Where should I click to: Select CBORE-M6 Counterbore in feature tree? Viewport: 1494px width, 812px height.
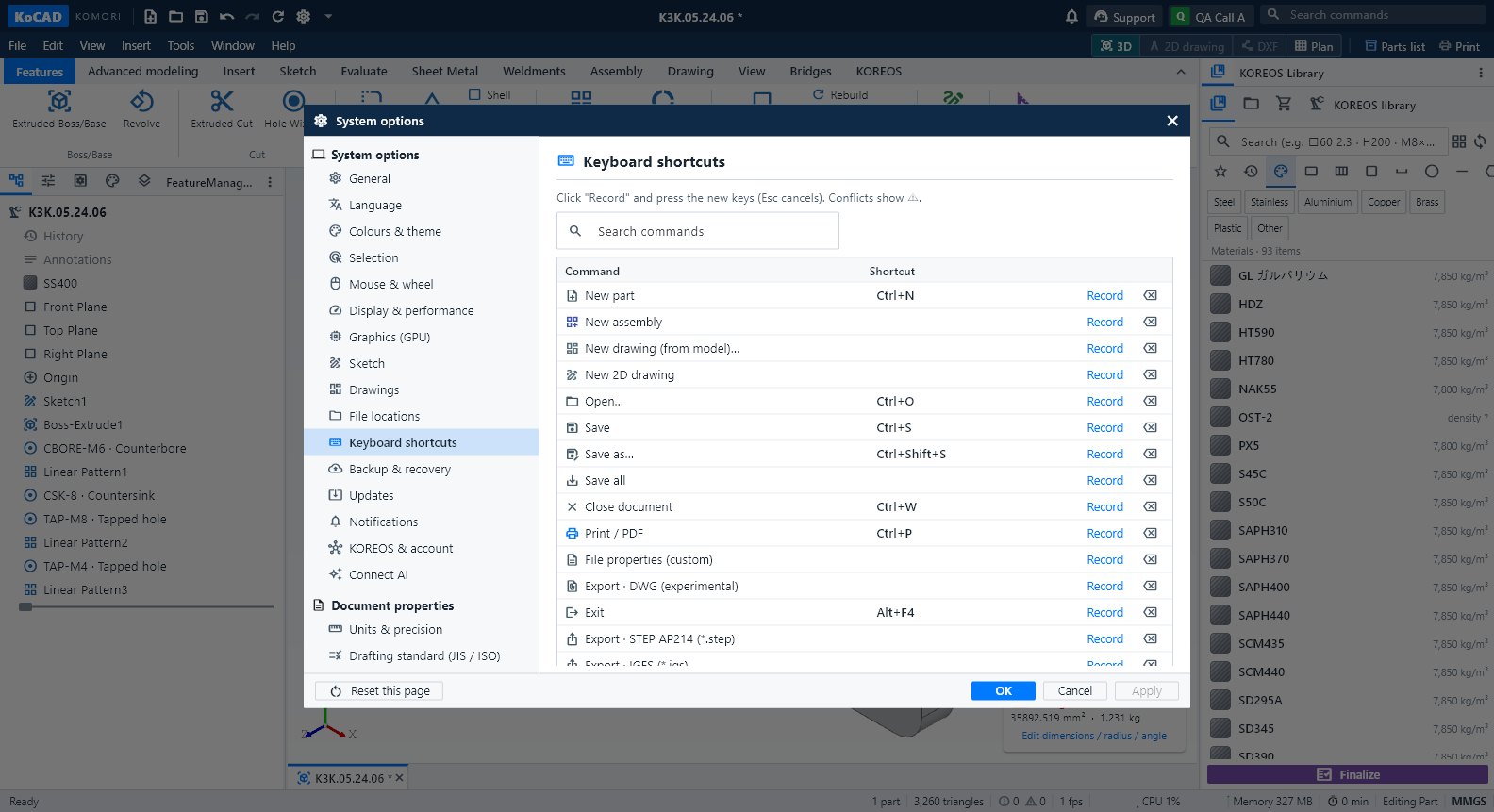point(114,448)
